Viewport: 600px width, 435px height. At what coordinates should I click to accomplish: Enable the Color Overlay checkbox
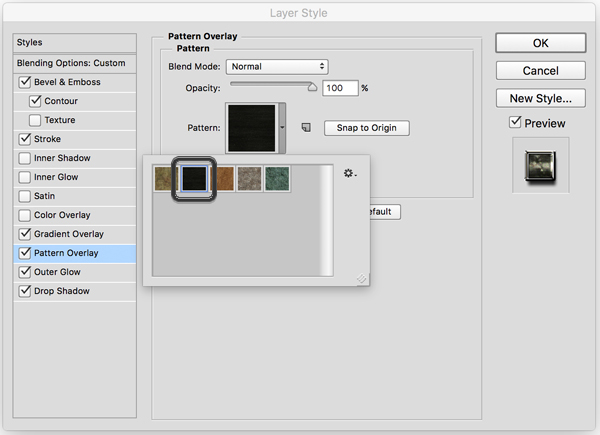tap(25, 215)
